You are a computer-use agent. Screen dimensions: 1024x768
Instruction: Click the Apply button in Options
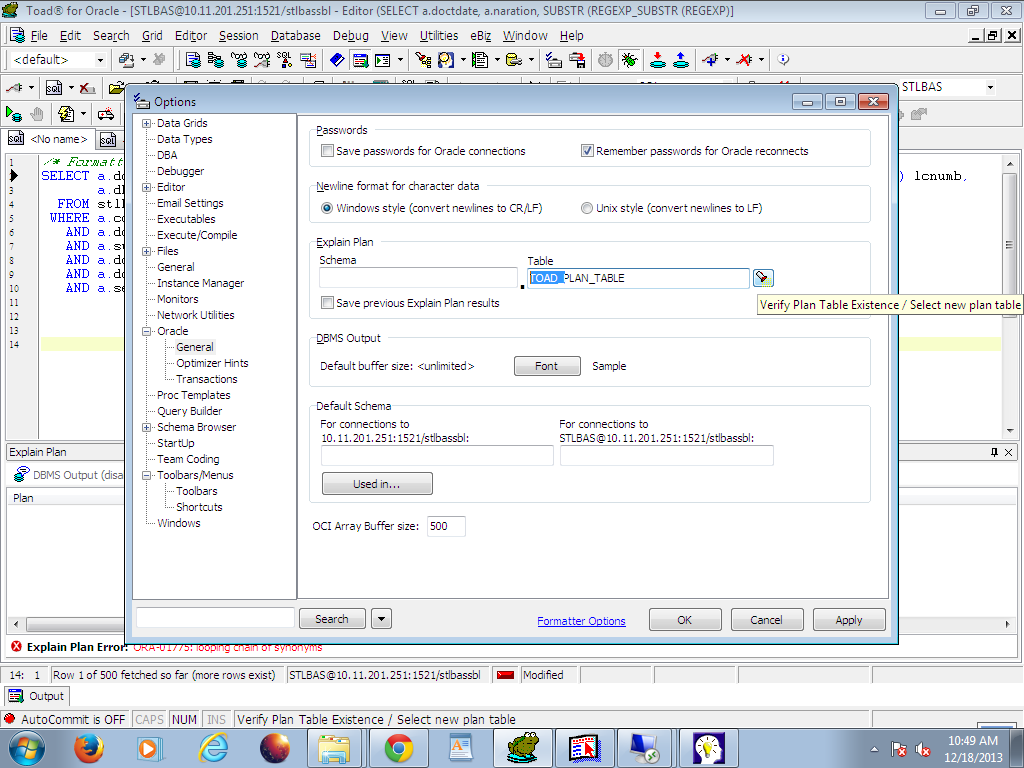point(849,620)
